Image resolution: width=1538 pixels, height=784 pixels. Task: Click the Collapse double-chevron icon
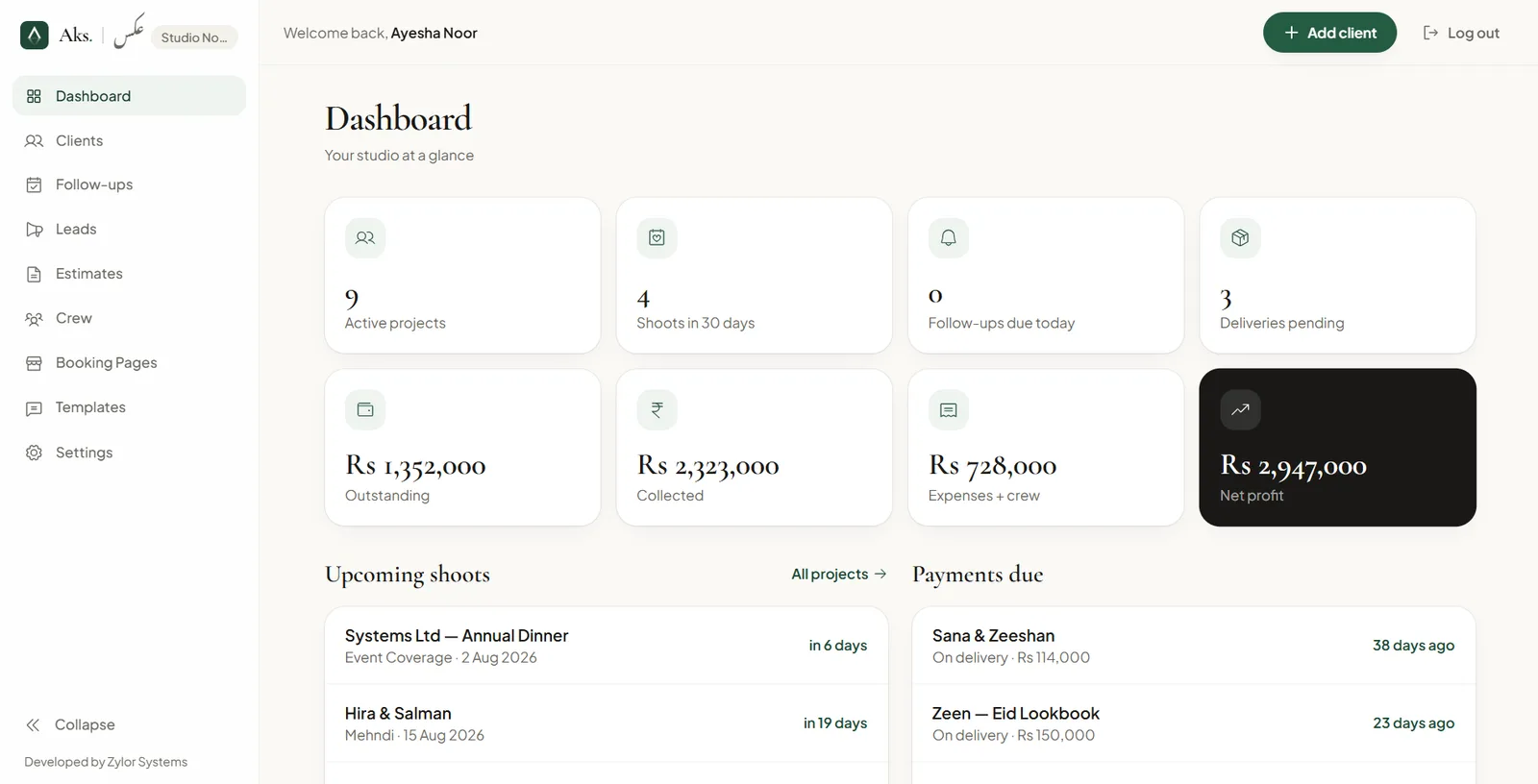[x=33, y=725]
